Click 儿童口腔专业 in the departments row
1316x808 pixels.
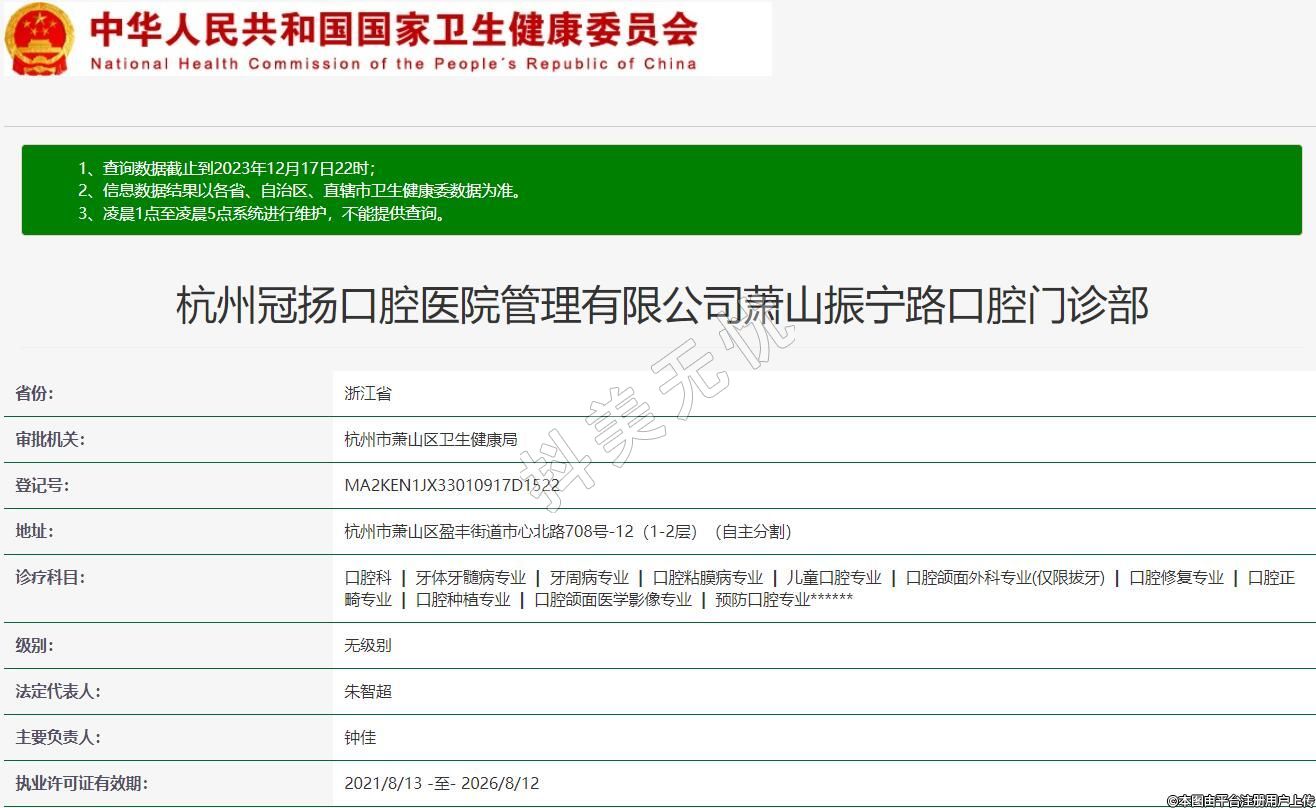tap(834, 577)
